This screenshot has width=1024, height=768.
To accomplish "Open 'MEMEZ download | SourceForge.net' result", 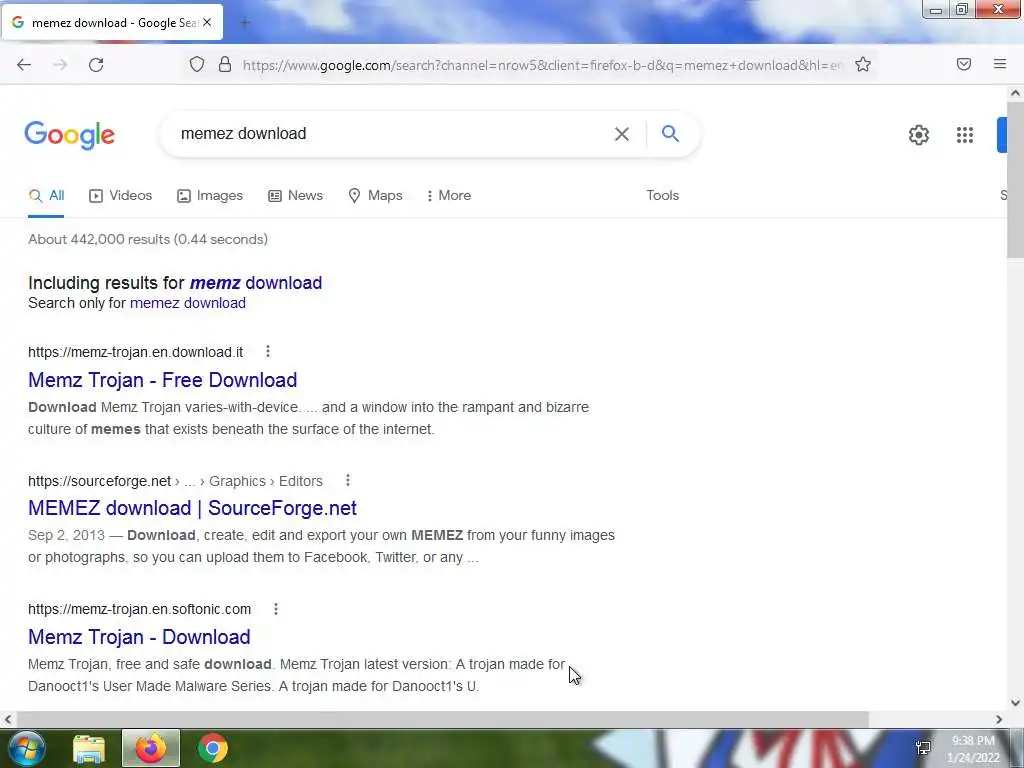I will (192, 508).
